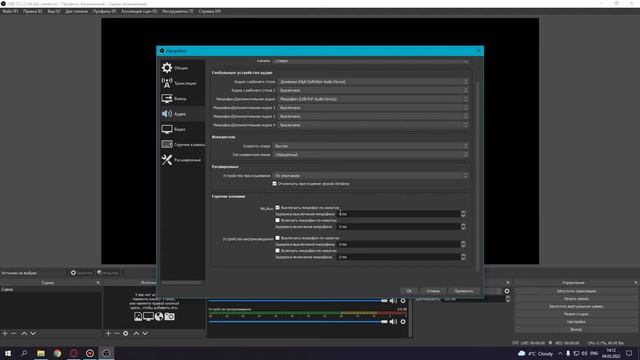Open Windows Start menu
Image resolution: width=640 pixels, height=360 pixels.
pos(8,353)
